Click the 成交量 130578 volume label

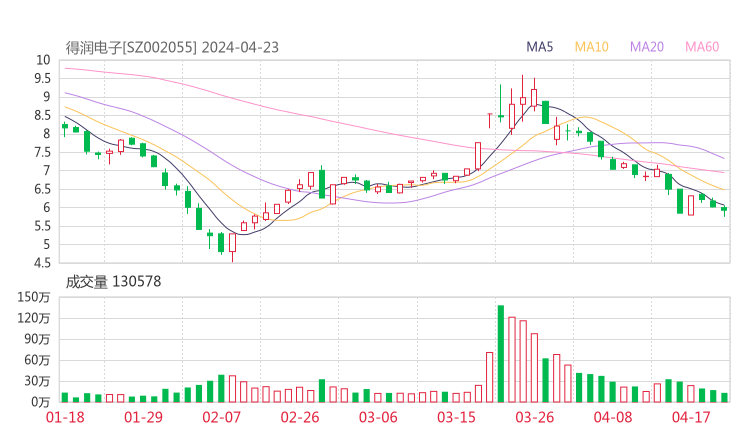113,282
